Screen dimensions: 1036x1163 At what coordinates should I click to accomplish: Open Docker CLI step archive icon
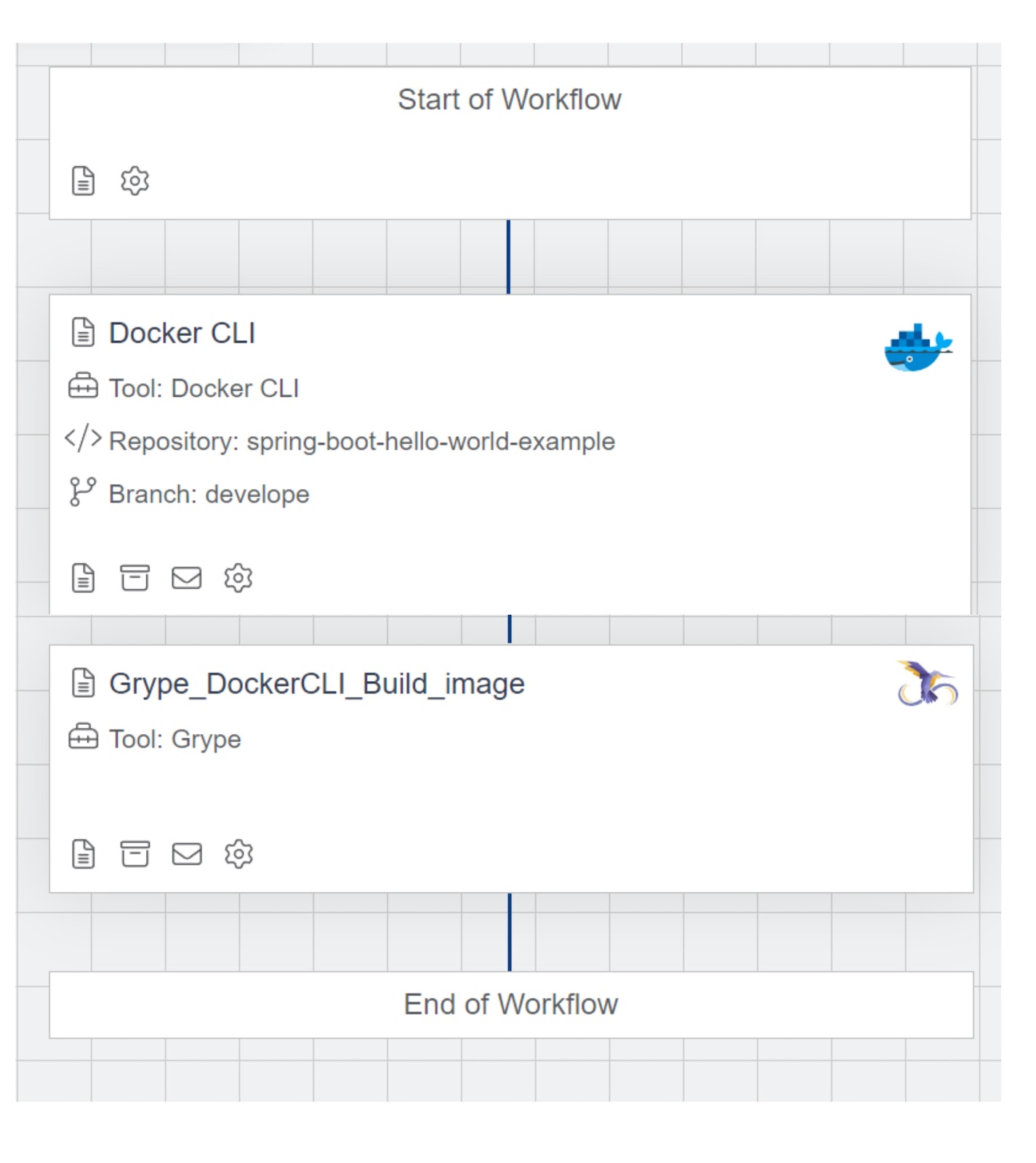click(x=134, y=578)
